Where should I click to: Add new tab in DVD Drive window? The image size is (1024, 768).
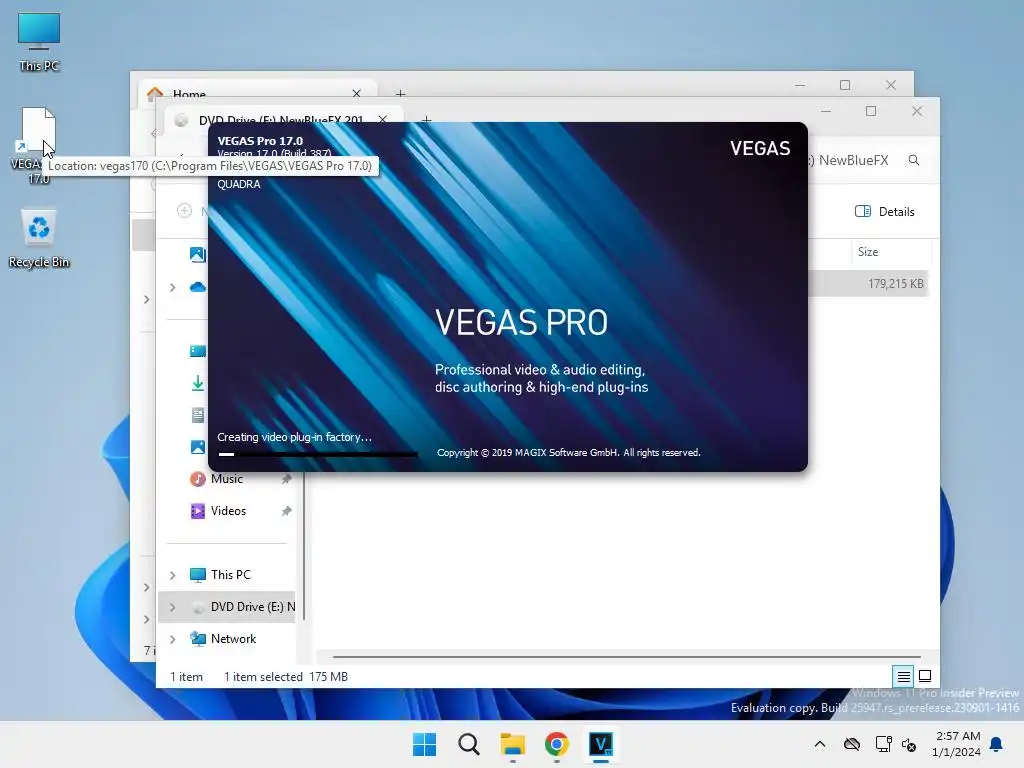click(426, 120)
